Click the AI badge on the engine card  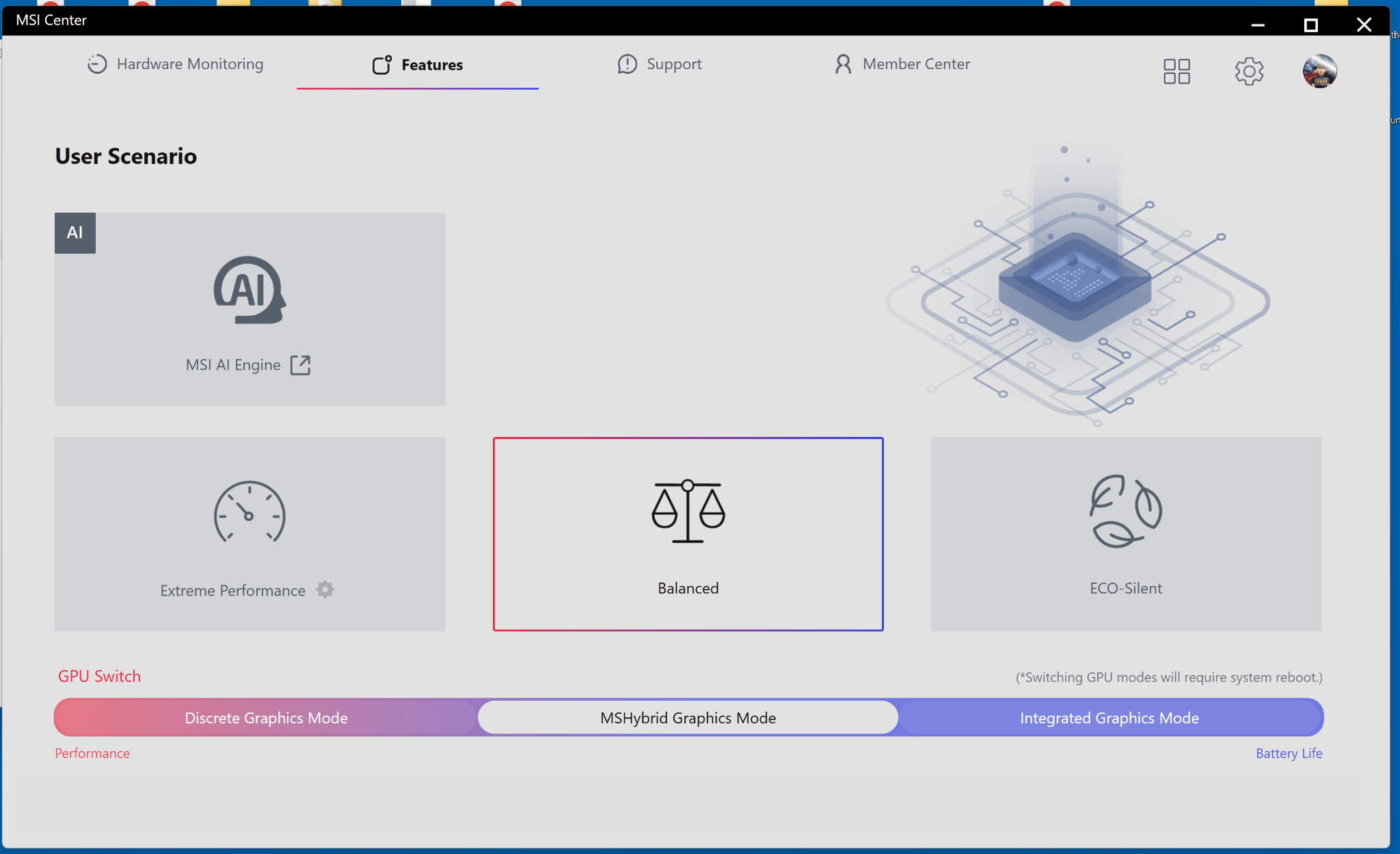click(x=75, y=233)
